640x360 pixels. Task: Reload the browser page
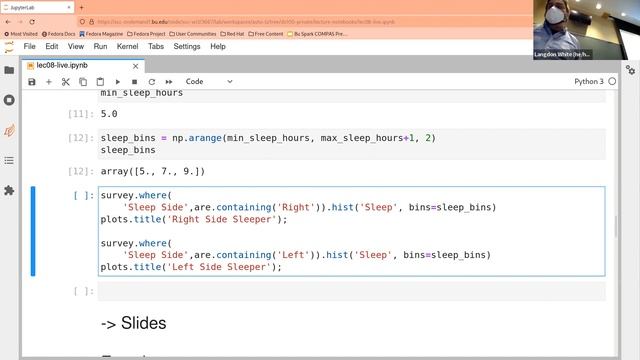click(32, 22)
